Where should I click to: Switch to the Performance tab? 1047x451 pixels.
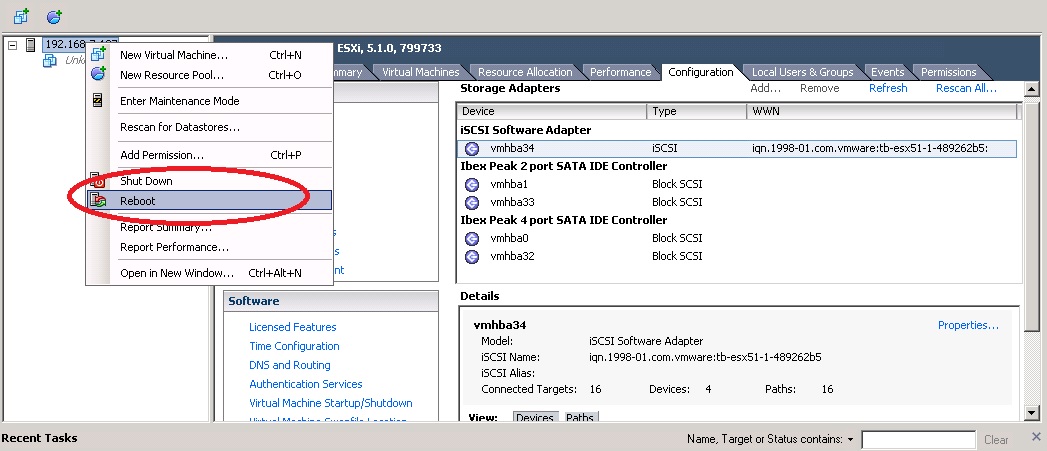click(620, 72)
